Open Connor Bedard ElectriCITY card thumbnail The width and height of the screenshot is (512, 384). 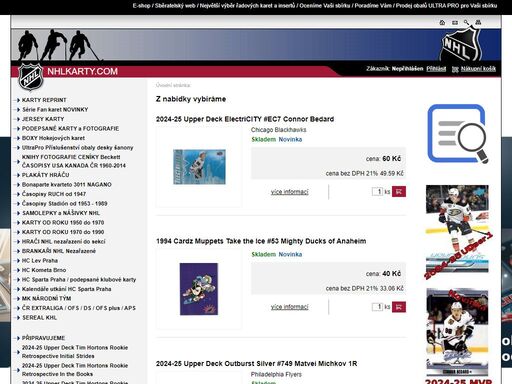[199, 167]
